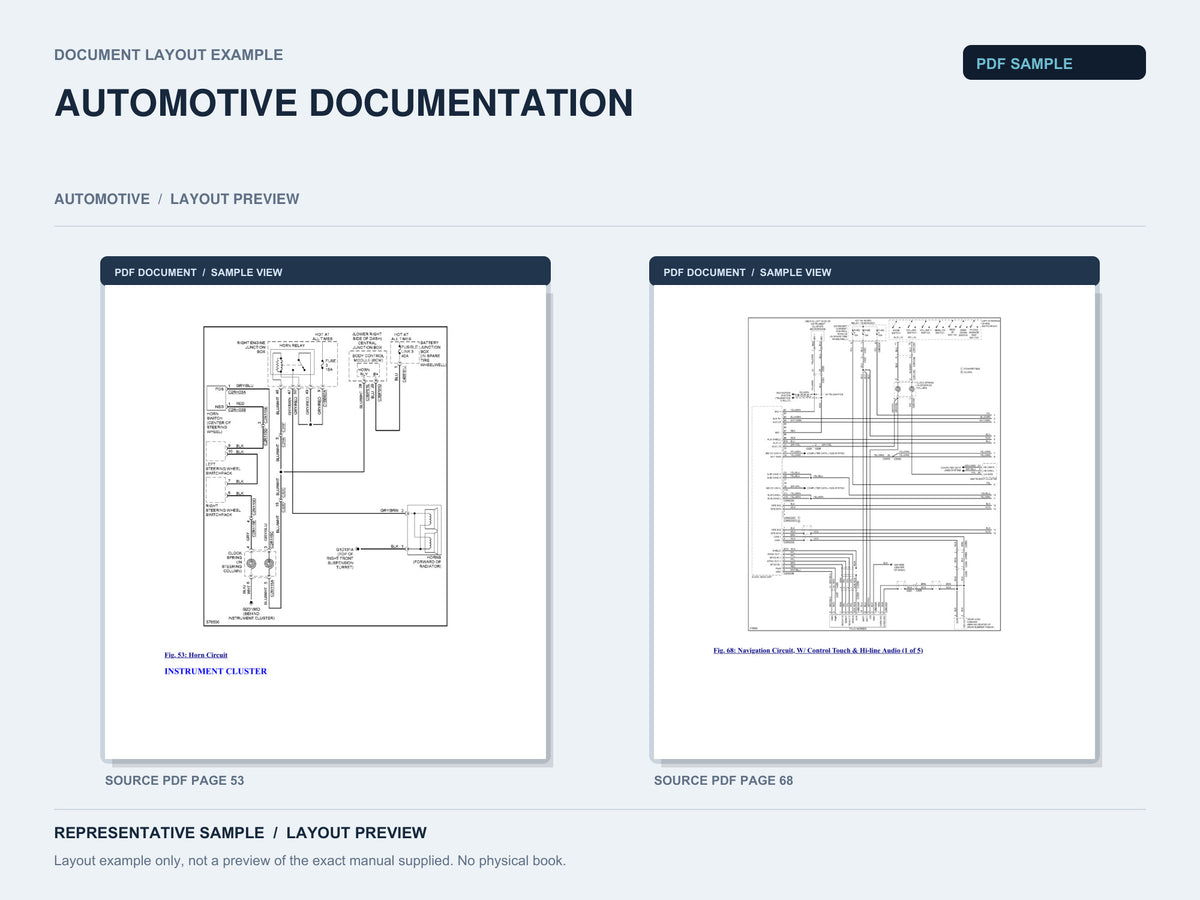This screenshot has height=900, width=1200.
Task: Select the navigation circuit wiring diagram
Action: coord(875,474)
